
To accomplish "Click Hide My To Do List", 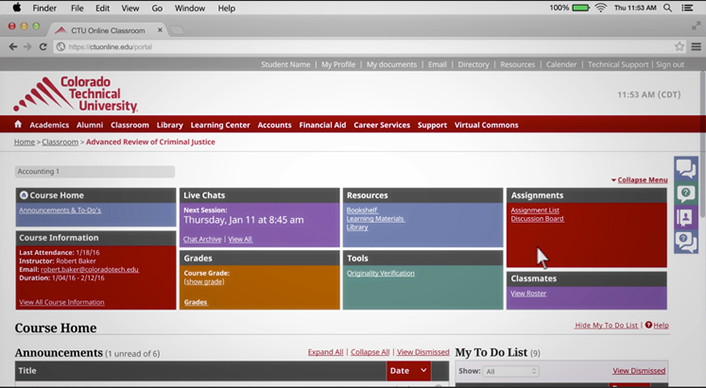I will pyautogui.click(x=606, y=325).
